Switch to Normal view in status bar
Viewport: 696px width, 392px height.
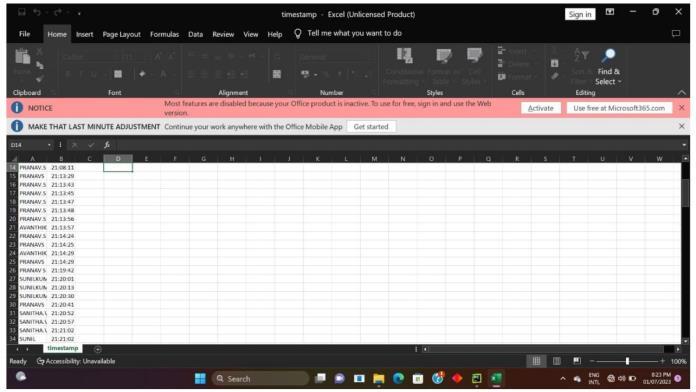pos(536,361)
